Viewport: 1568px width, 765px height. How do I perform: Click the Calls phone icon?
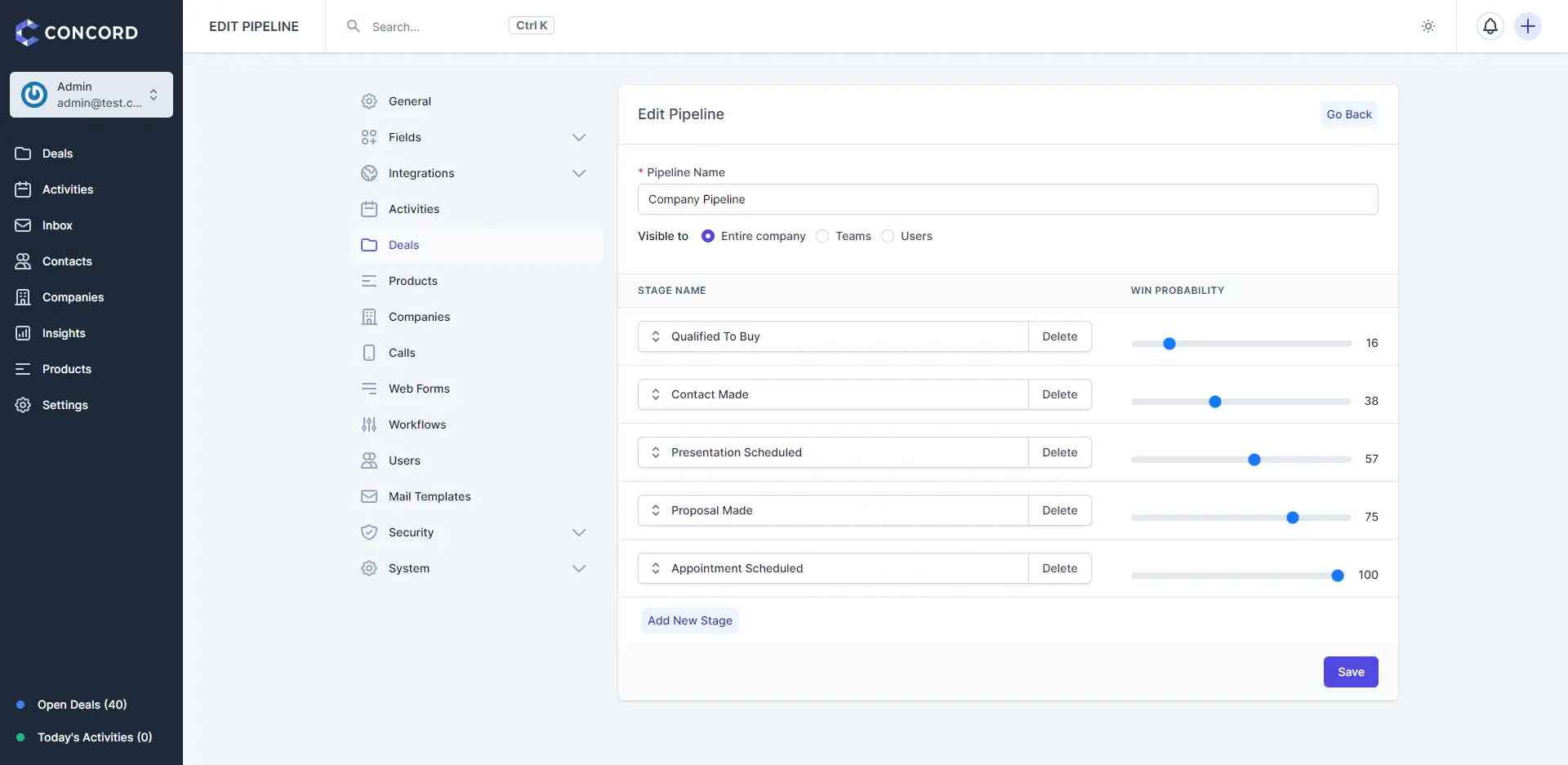point(369,353)
